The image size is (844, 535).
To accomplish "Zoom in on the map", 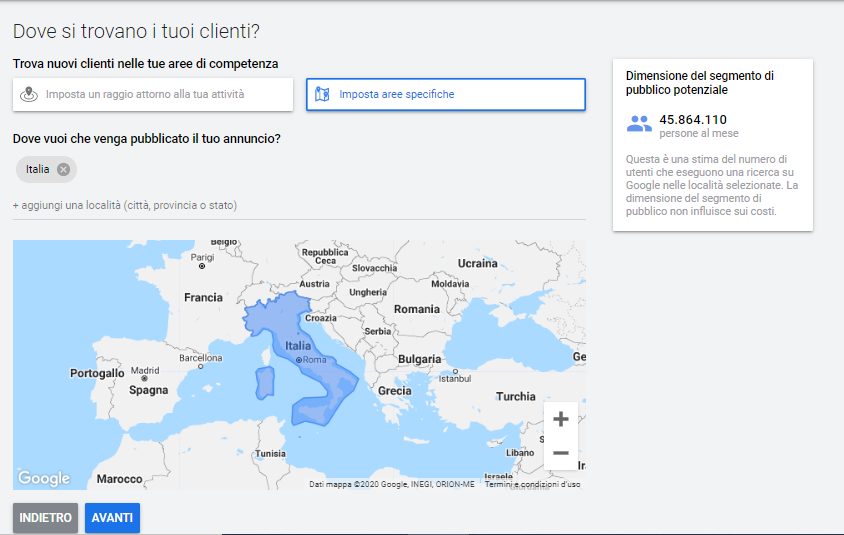I will click(560, 419).
